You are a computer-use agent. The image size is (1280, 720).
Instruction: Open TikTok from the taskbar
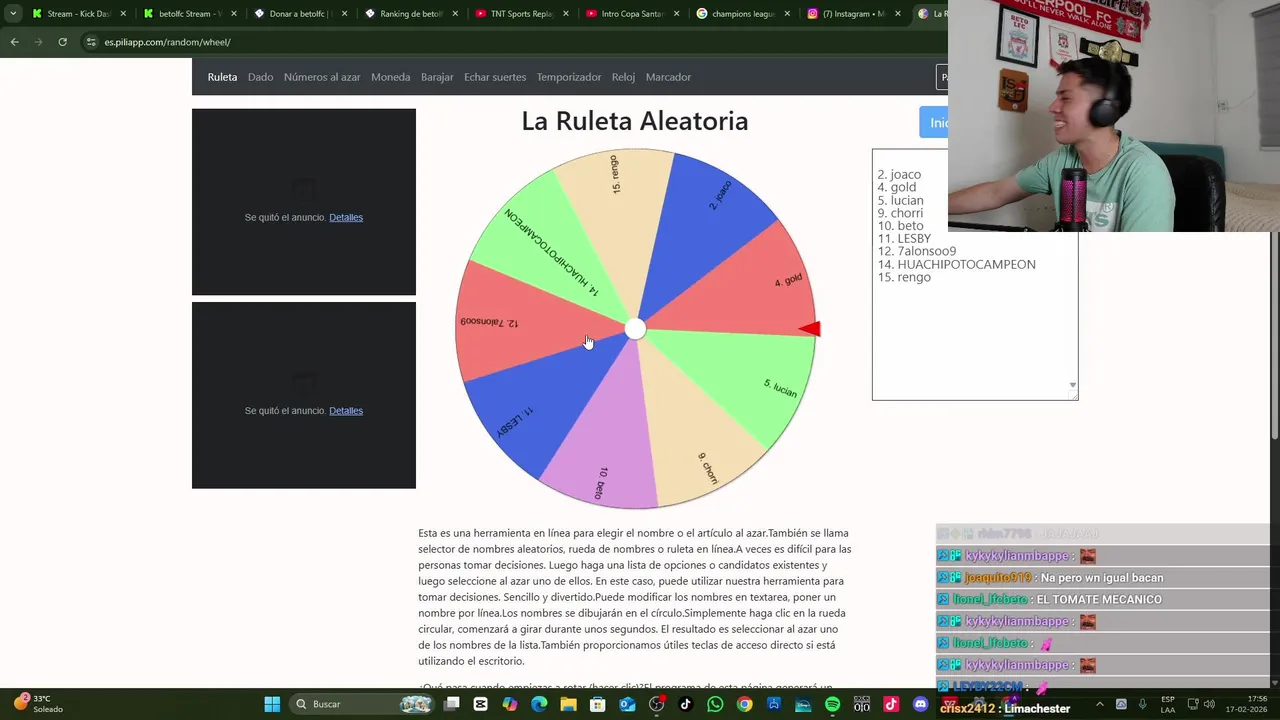click(686, 704)
